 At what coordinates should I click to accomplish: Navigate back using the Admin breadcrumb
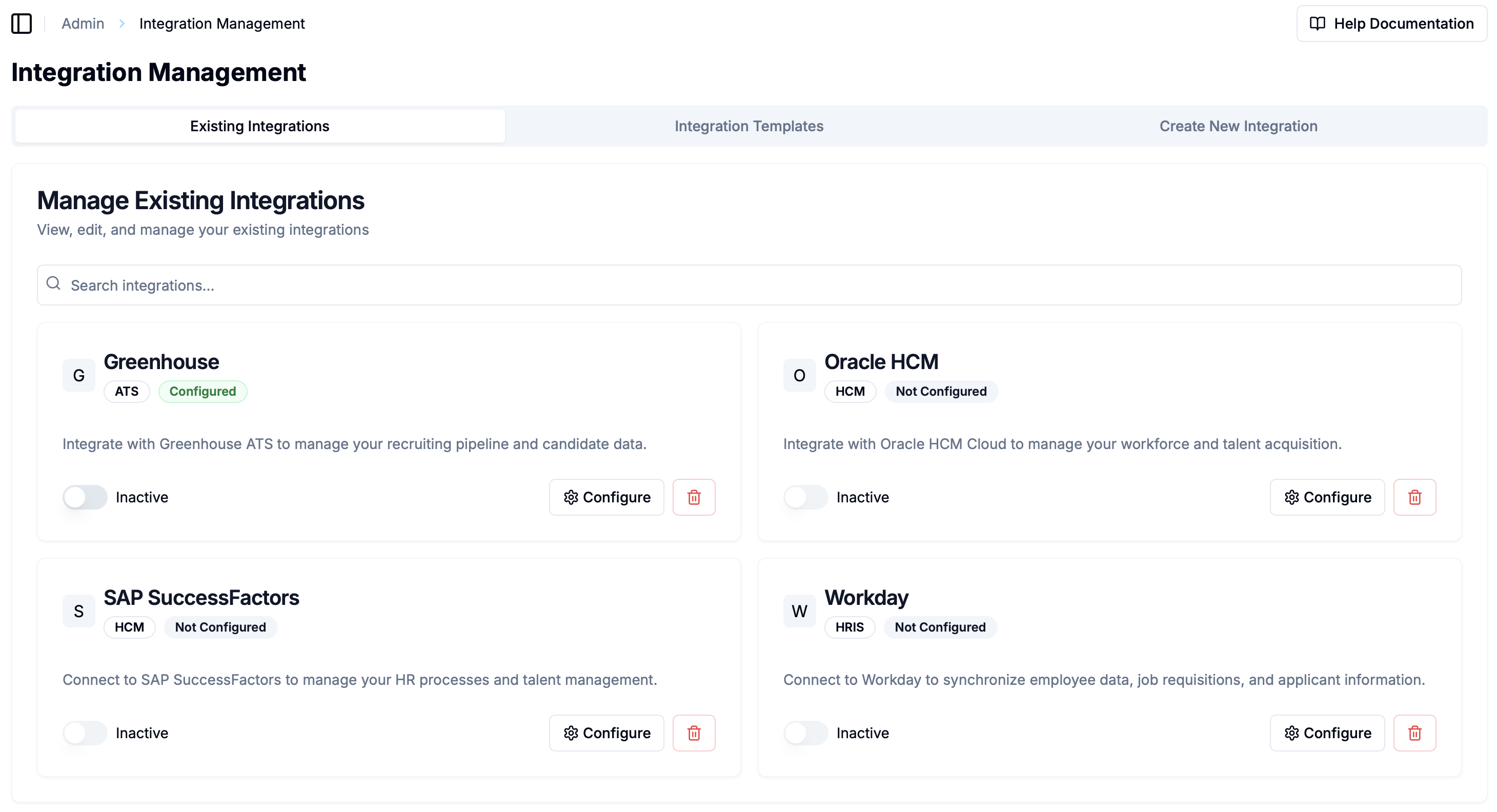coord(83,23)
